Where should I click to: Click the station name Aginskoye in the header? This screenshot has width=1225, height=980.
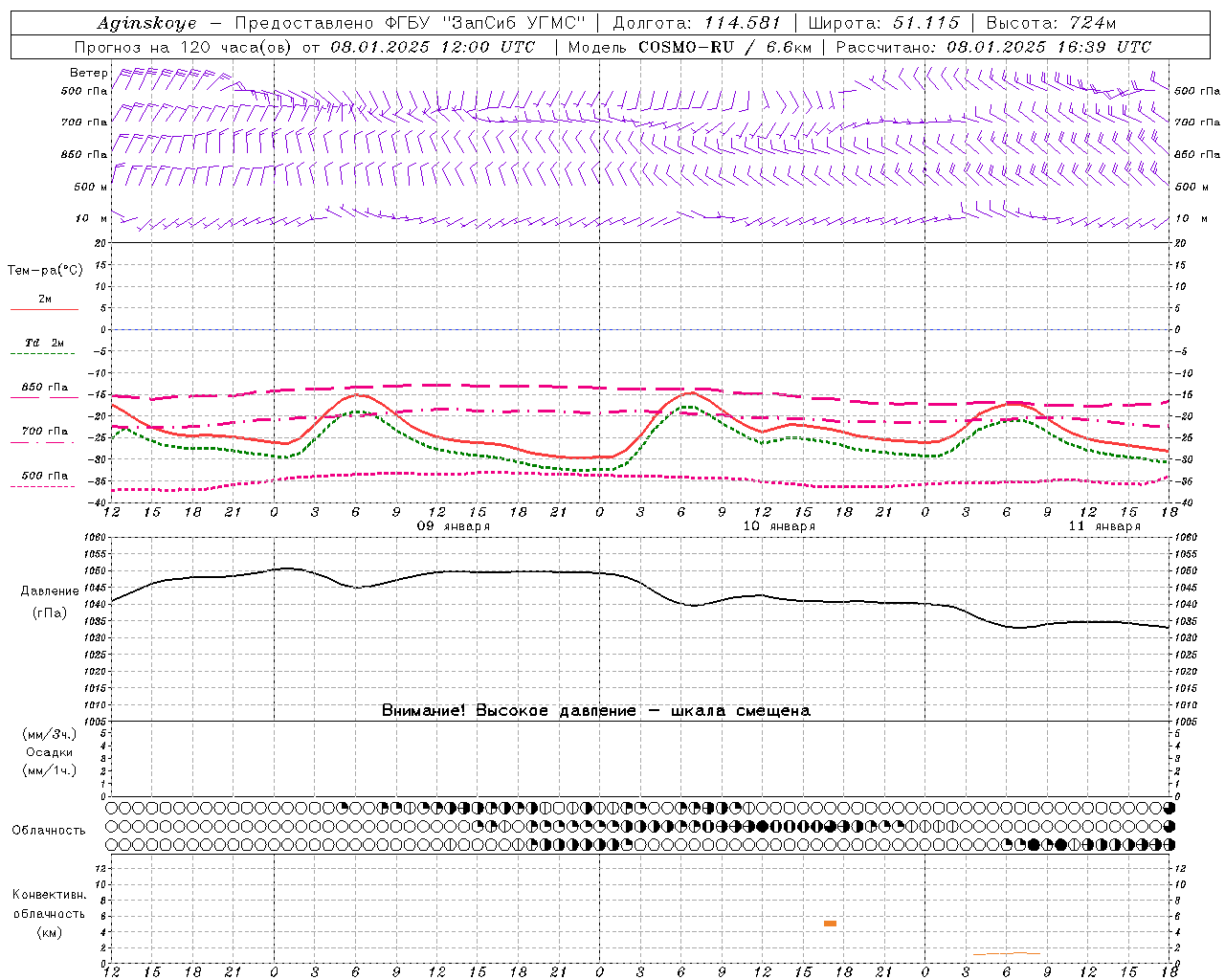point(146,23)
